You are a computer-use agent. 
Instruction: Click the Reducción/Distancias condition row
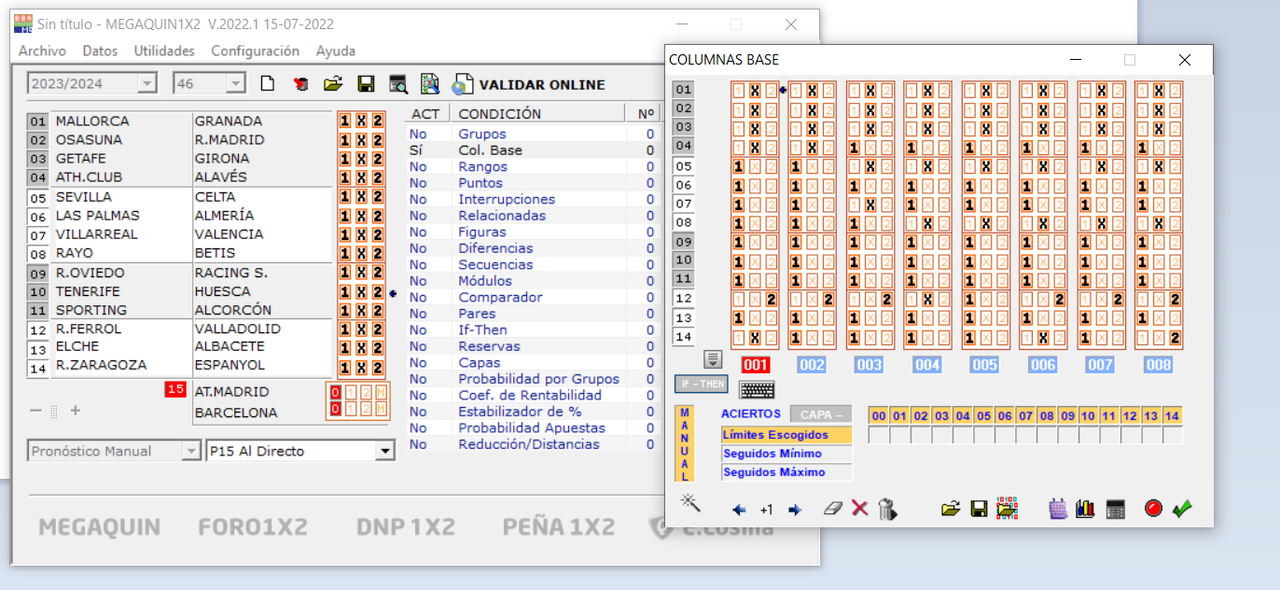tap(531, 444)
